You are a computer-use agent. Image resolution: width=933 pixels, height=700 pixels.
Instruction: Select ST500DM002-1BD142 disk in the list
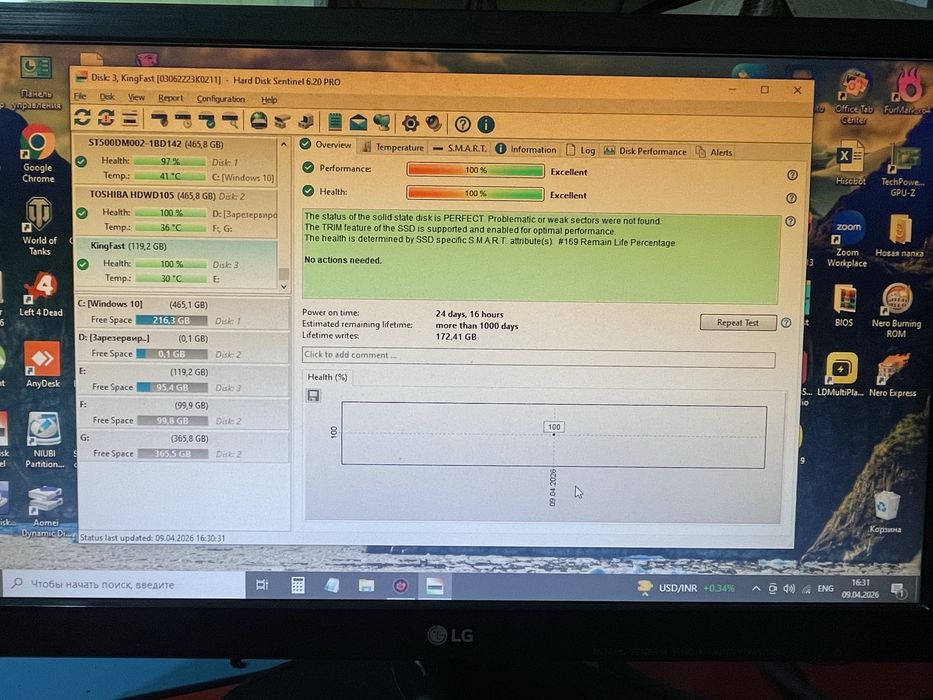point(176,161)
